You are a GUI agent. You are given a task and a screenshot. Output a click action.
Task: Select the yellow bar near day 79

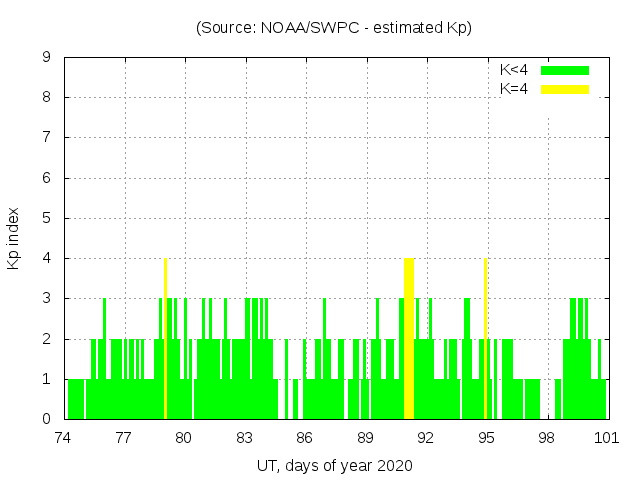(165, 338)
